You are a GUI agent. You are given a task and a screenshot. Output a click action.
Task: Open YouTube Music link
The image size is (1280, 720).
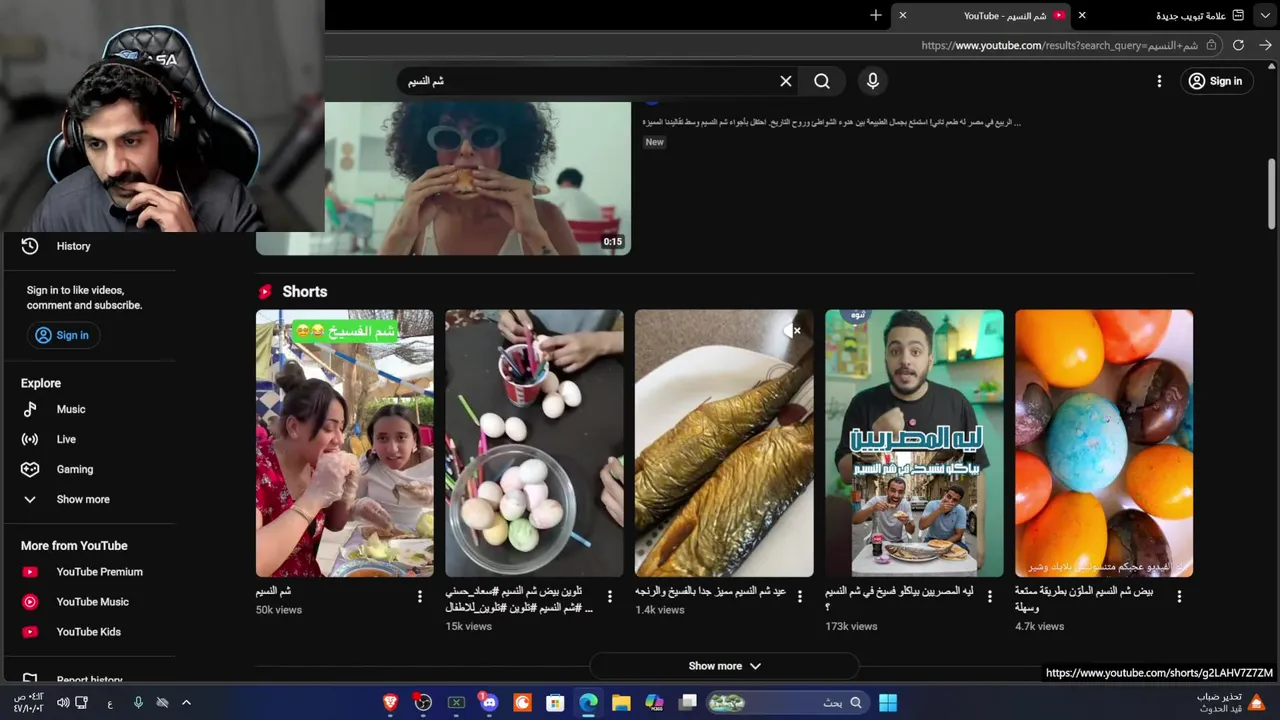[x=90, y=602]
